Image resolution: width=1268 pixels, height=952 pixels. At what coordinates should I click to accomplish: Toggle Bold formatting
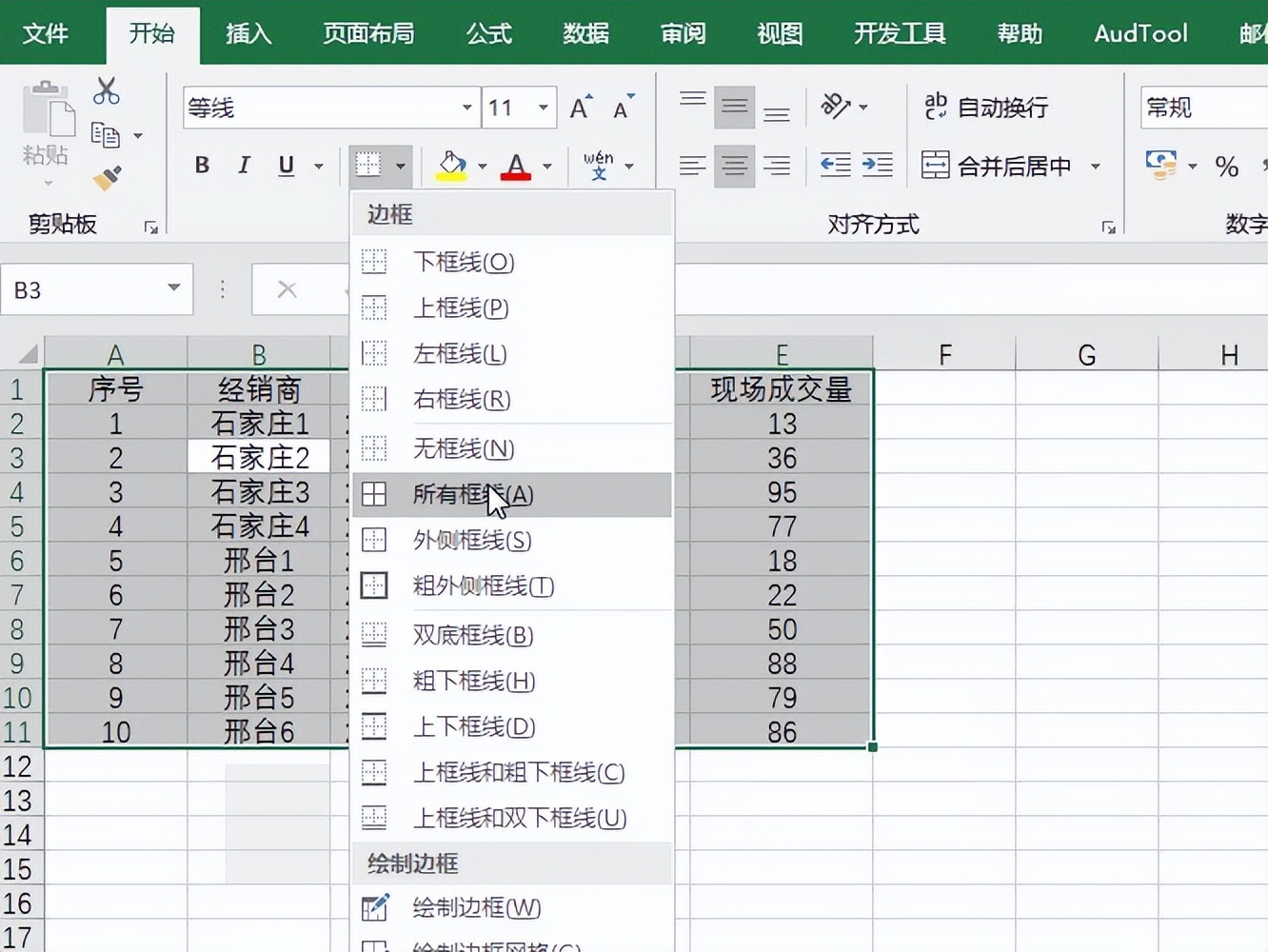click(x=201, y=165)
